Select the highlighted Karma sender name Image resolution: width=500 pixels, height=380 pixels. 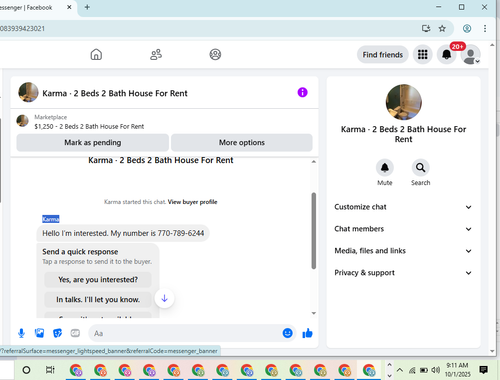click(x=51, y=219)
